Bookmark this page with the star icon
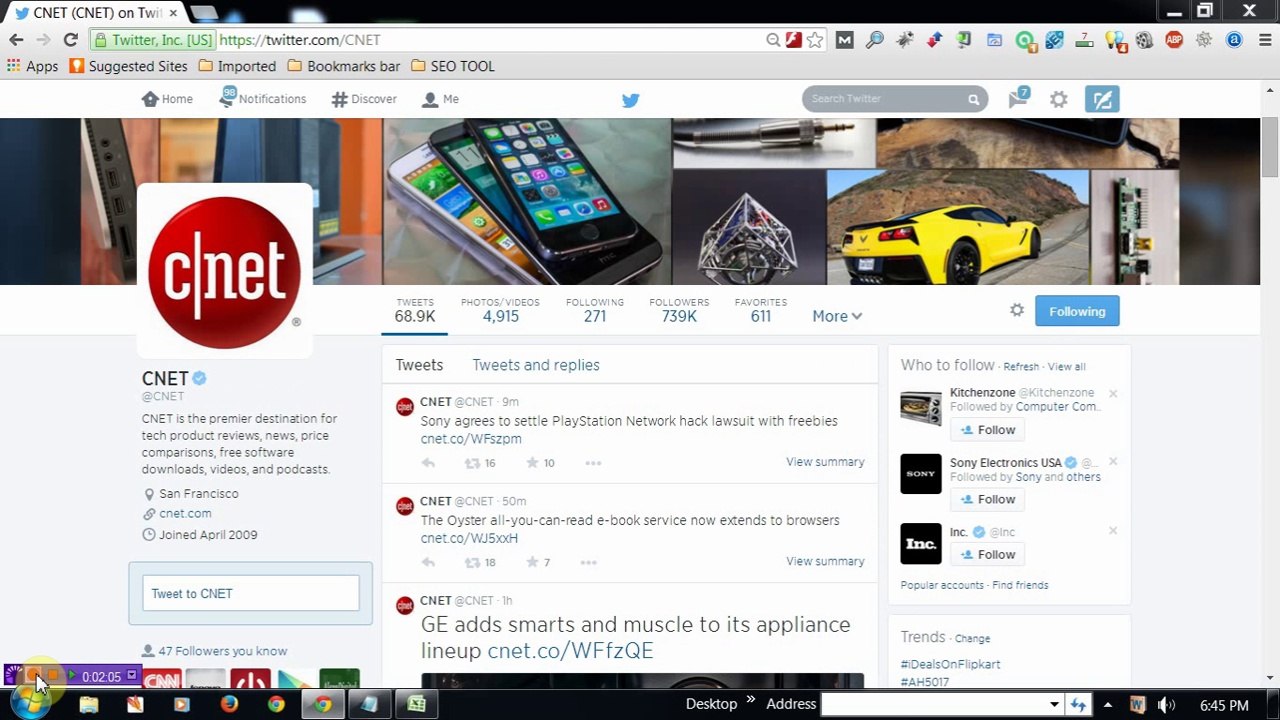 815,40
